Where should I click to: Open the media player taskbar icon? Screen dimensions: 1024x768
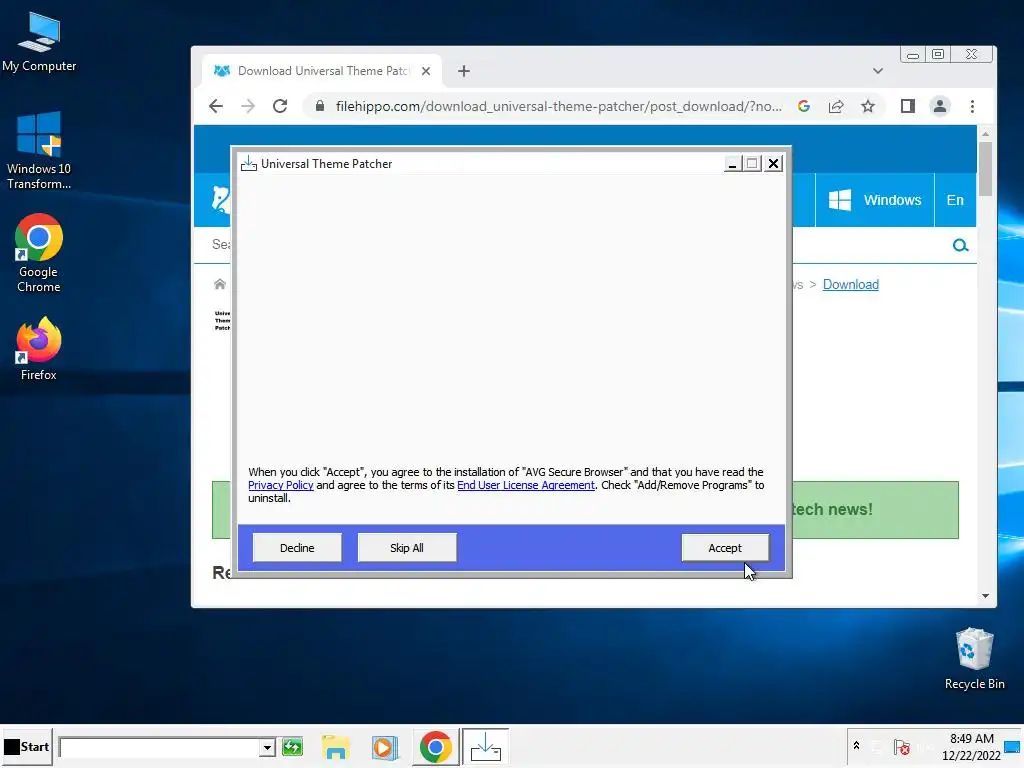[x=385, y=747]
